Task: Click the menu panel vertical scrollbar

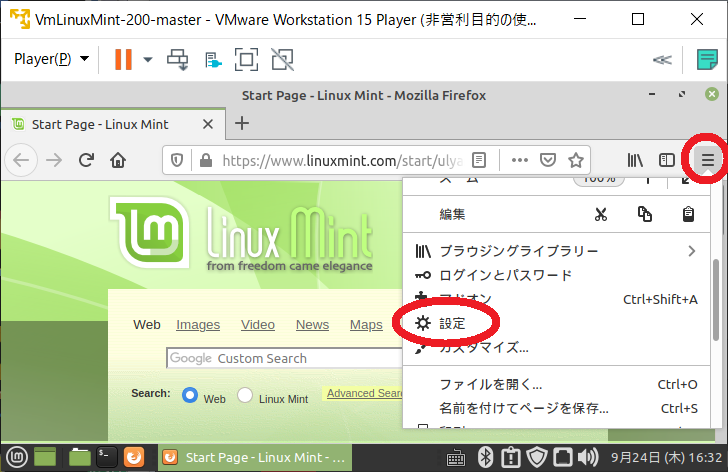Action: point(715,300)
